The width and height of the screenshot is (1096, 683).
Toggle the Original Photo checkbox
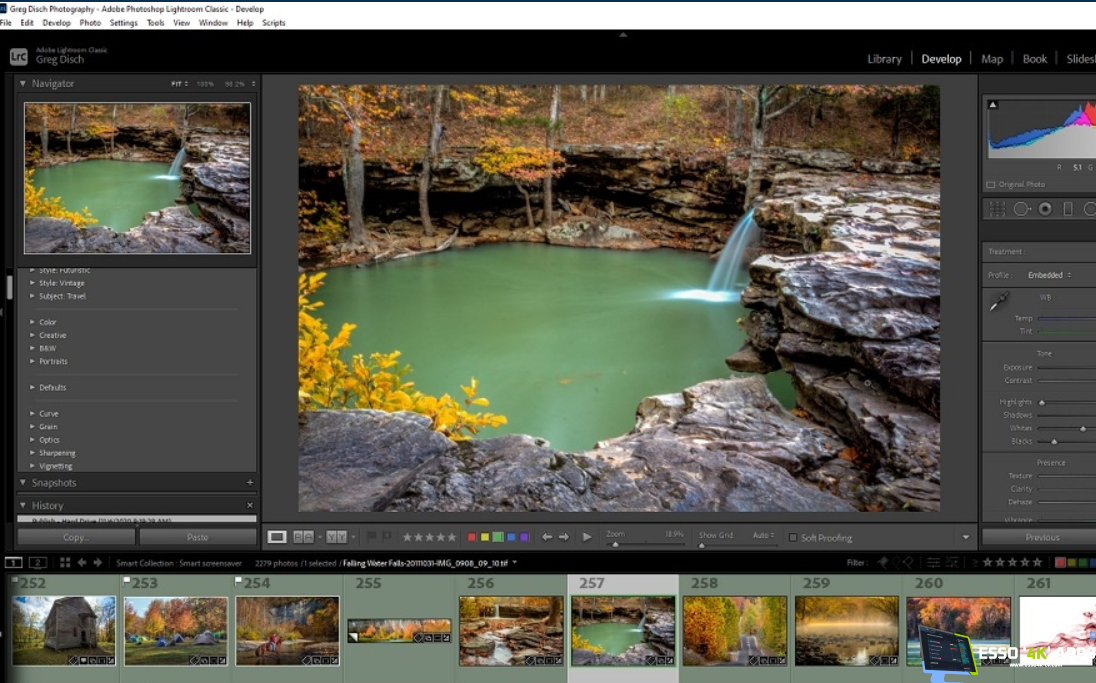pyautogui.click(x=991, y=185)
